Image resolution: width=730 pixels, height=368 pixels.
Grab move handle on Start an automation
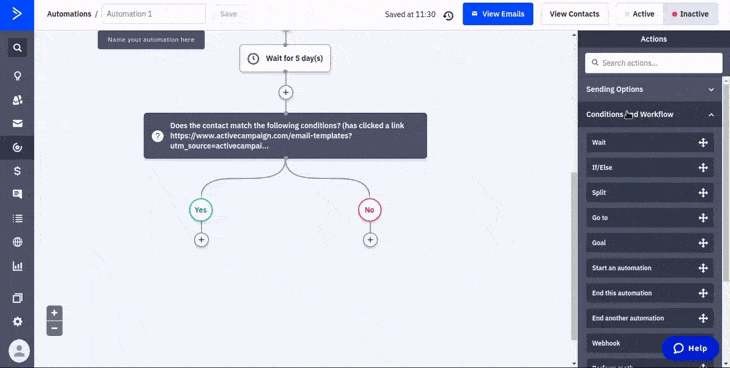pyautogui.click(x=703, y=268)
